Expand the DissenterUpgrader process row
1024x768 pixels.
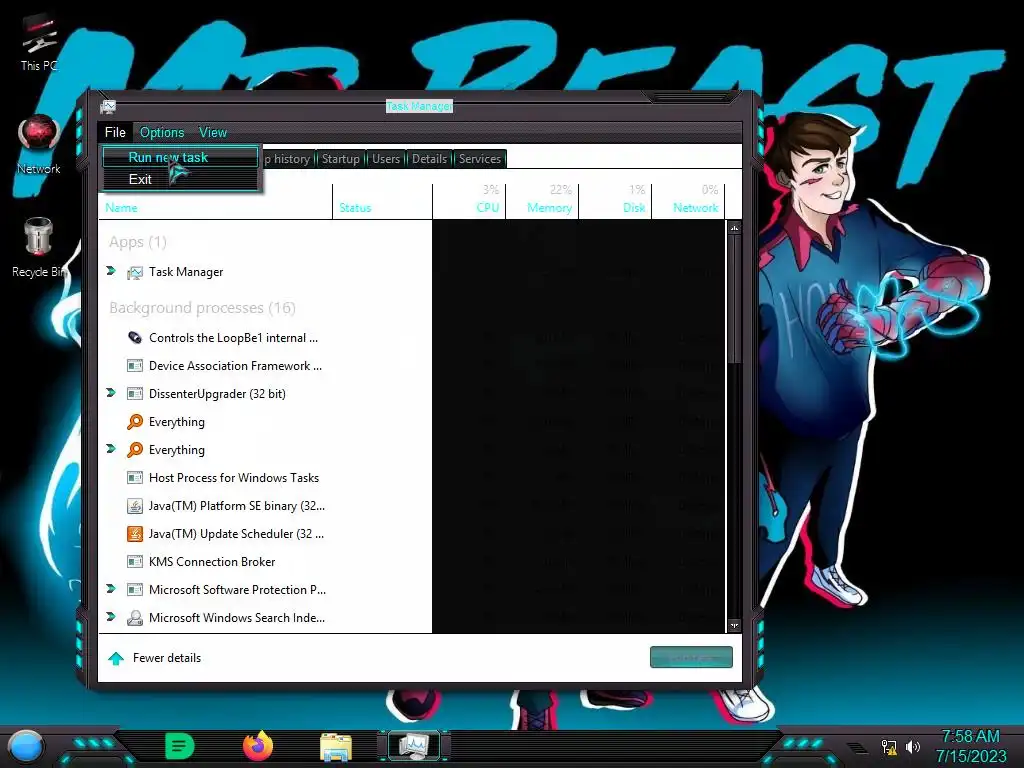pyautogui.click(x=111, y=392)
